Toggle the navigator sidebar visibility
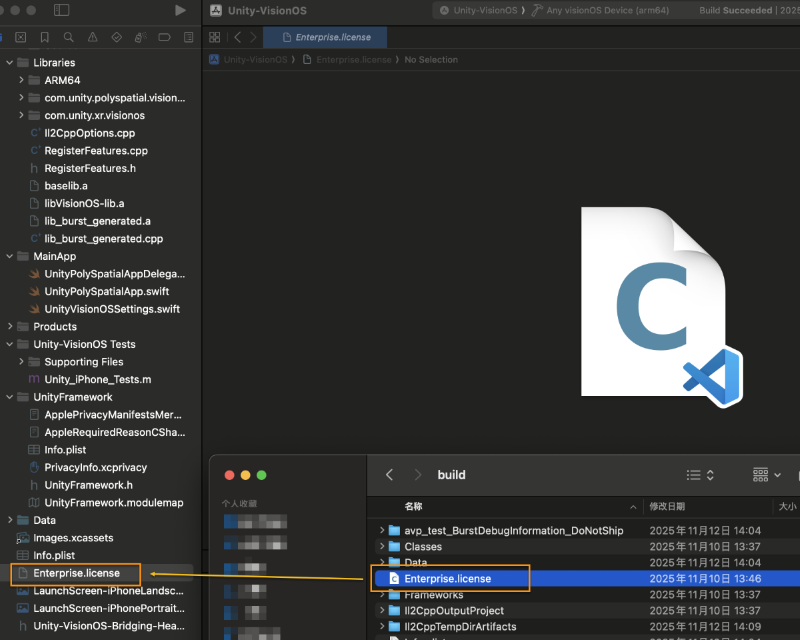 pyautogui.click(x=62, y=9)
